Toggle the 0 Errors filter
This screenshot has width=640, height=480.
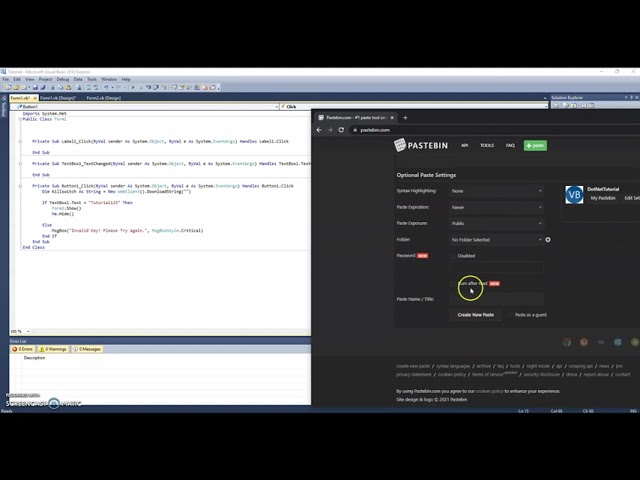[23, 349]
